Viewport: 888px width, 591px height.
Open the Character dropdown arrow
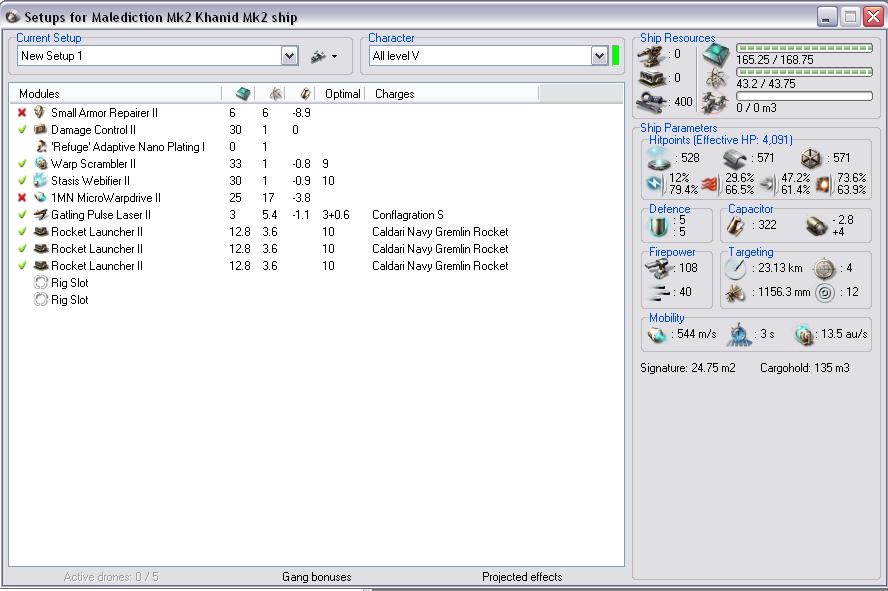(599, 56)
